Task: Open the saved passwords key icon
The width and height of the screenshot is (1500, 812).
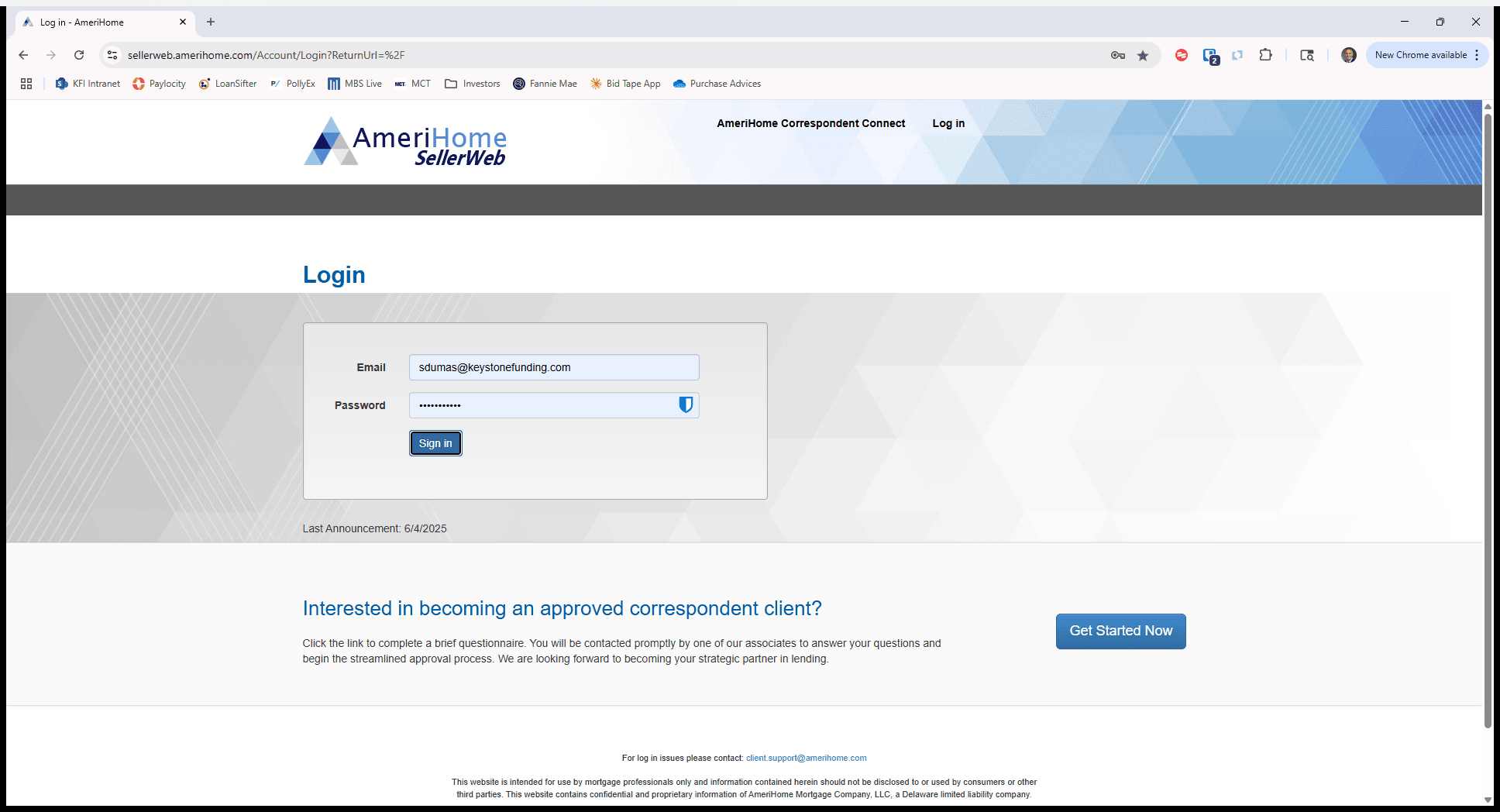Action: click(x=1117, y=55)
